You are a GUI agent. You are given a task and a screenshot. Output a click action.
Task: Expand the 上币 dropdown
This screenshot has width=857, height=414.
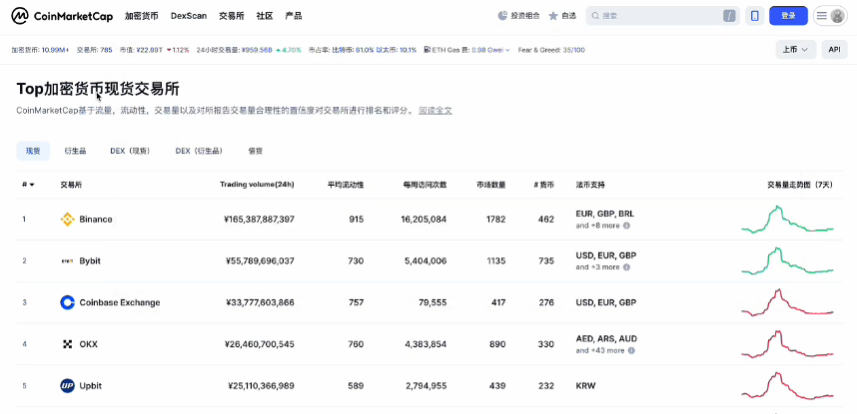pos(796,49)
